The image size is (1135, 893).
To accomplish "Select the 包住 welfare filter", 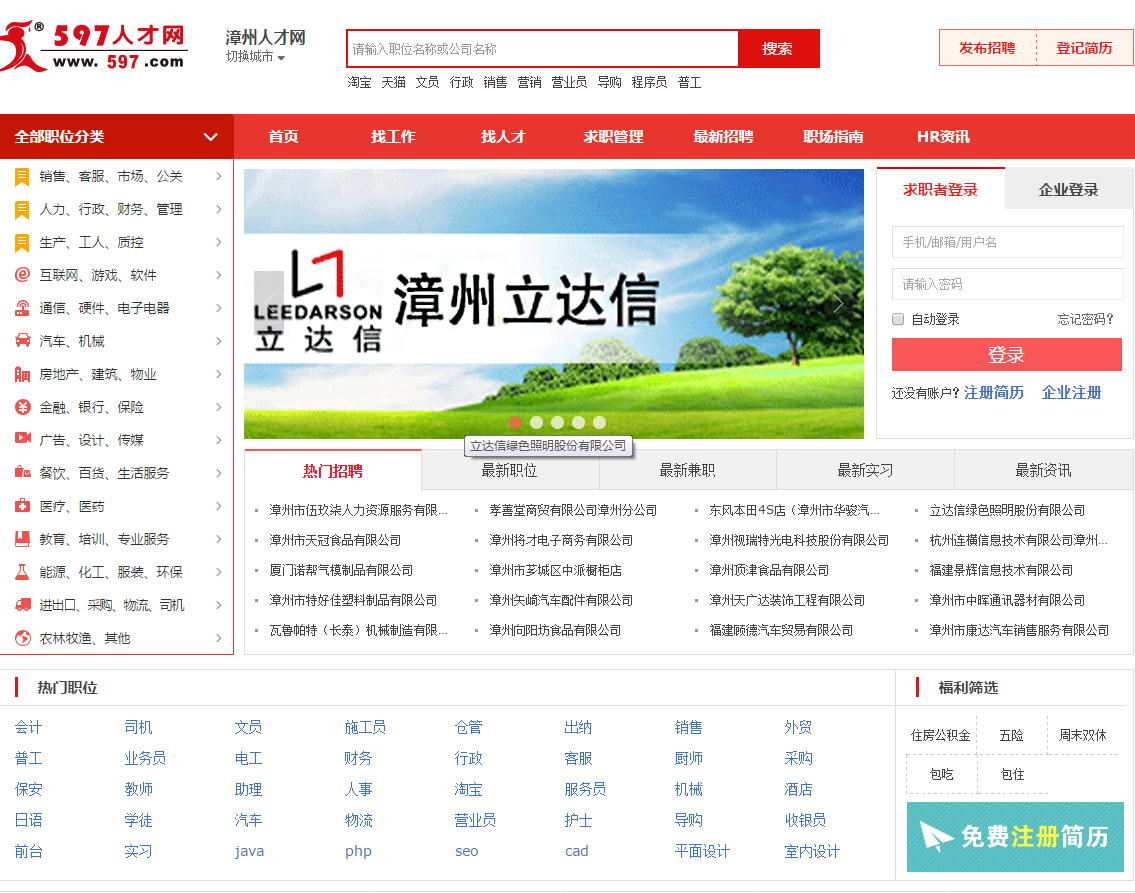I will (1012, 774).
